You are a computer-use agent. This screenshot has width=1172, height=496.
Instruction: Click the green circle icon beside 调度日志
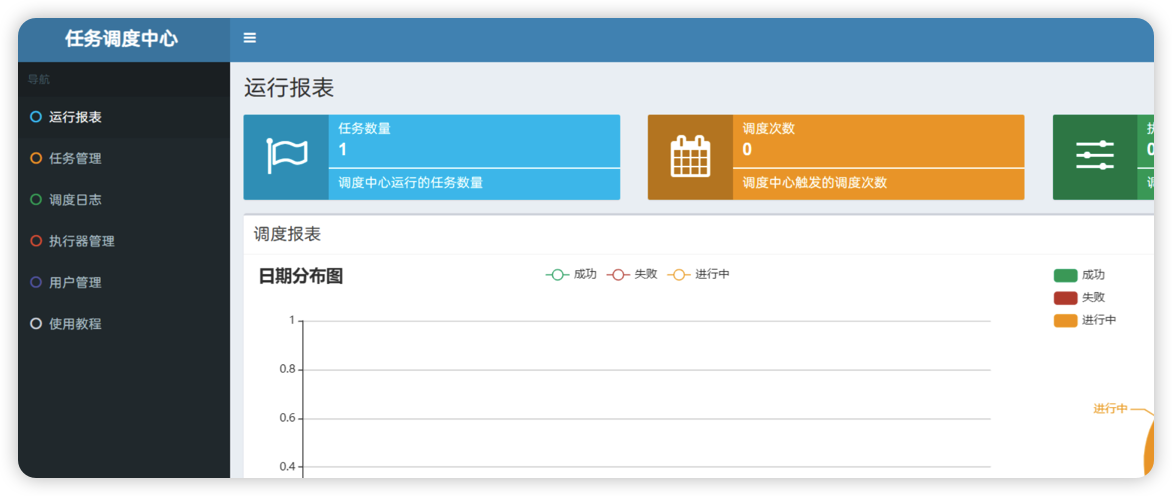[36, 199]
